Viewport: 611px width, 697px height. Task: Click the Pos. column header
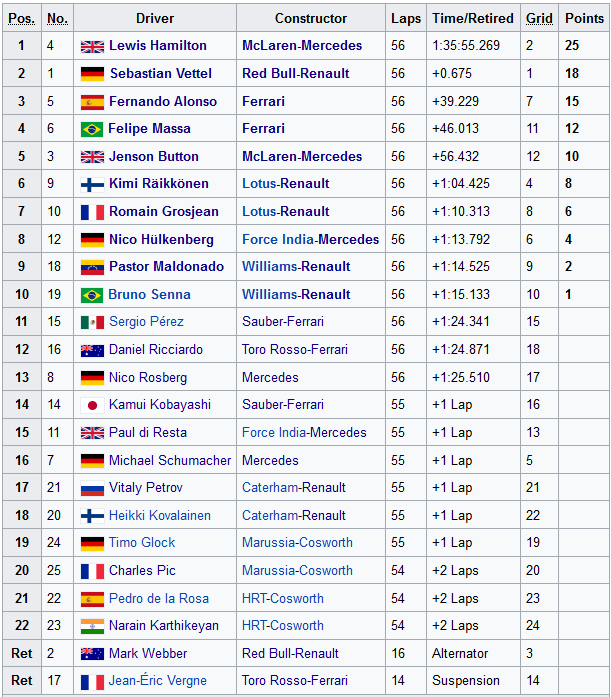21,18
